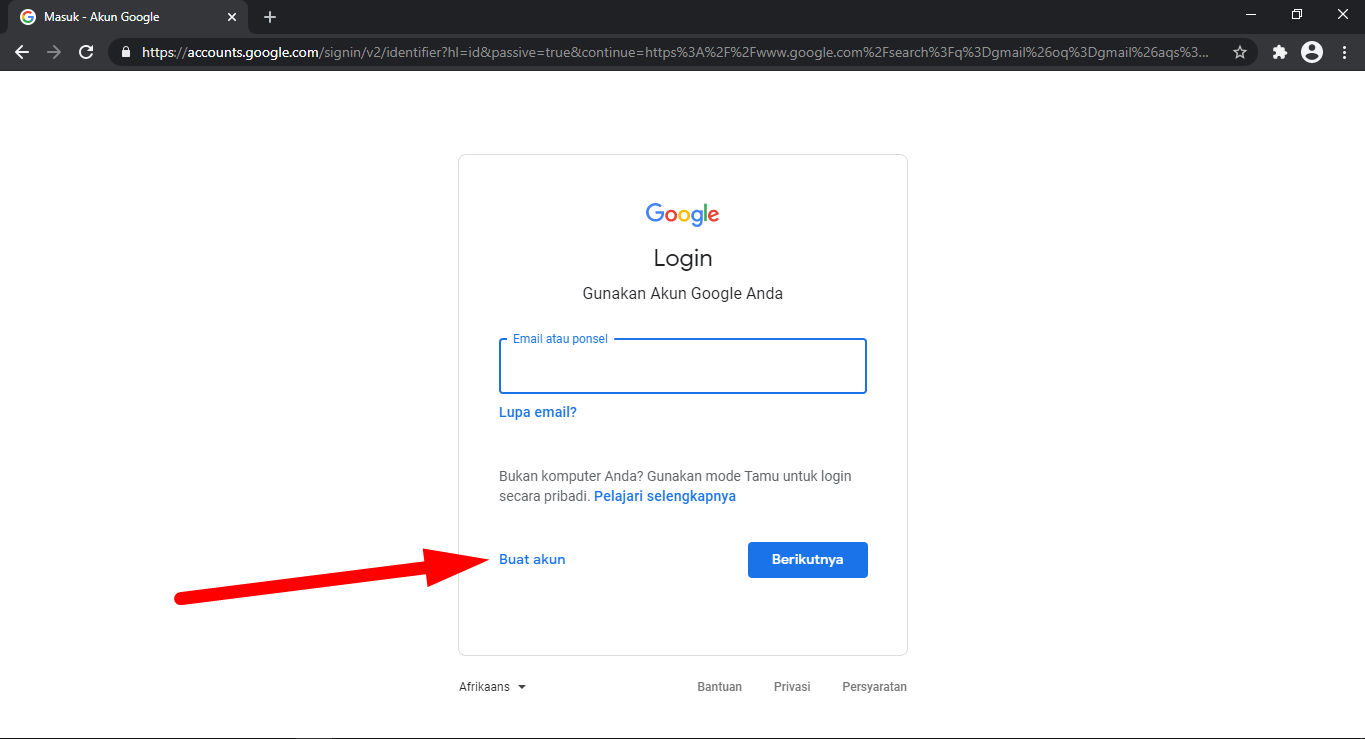1365x739 pixels.
Task: Click the forward navigation arrow
Action: (x=54, y=52)
